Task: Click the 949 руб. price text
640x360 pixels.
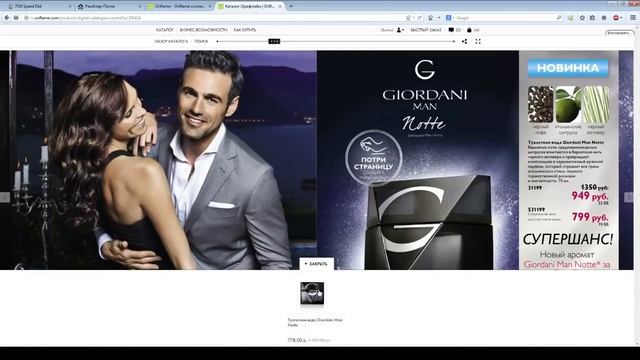Action: 590,196
